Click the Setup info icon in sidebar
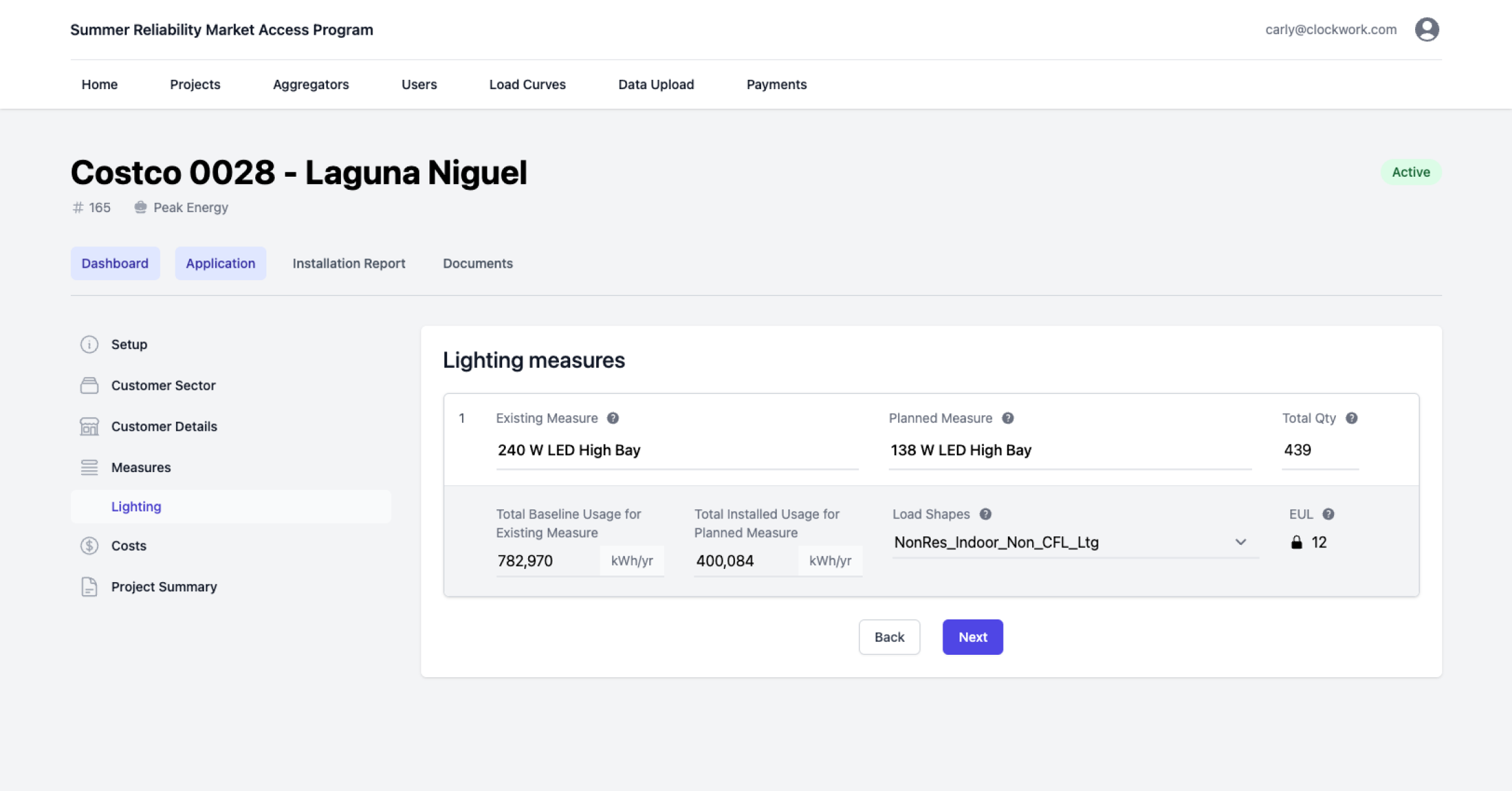 (x=90, y=344)
